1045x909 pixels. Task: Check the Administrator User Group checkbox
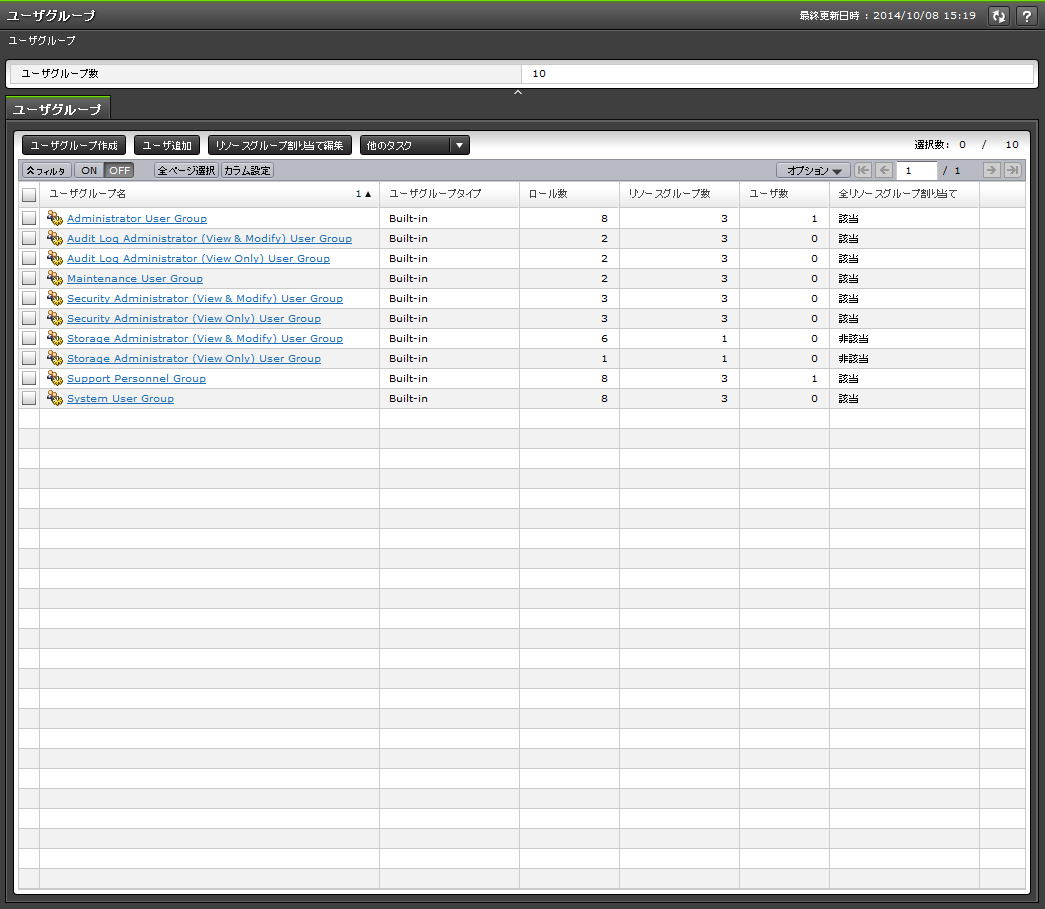tap(29, 218)
